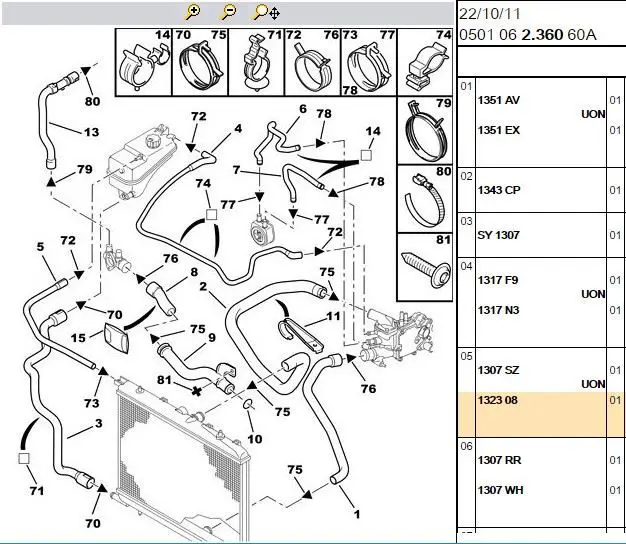Activate the zoom and pan tool icon

pyautogui.click(x=266, y=12)
